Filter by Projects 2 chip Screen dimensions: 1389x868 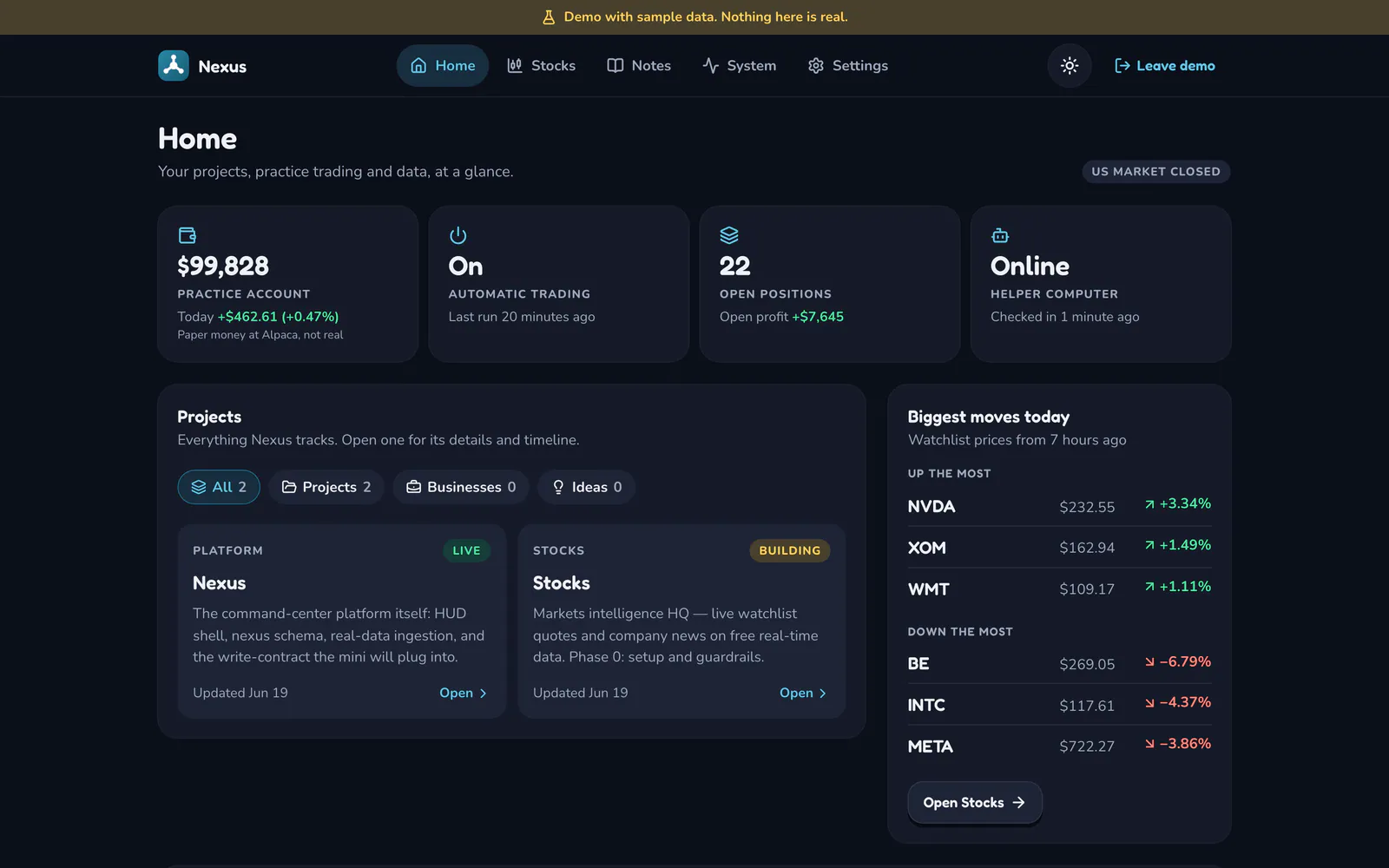point(326,487)
